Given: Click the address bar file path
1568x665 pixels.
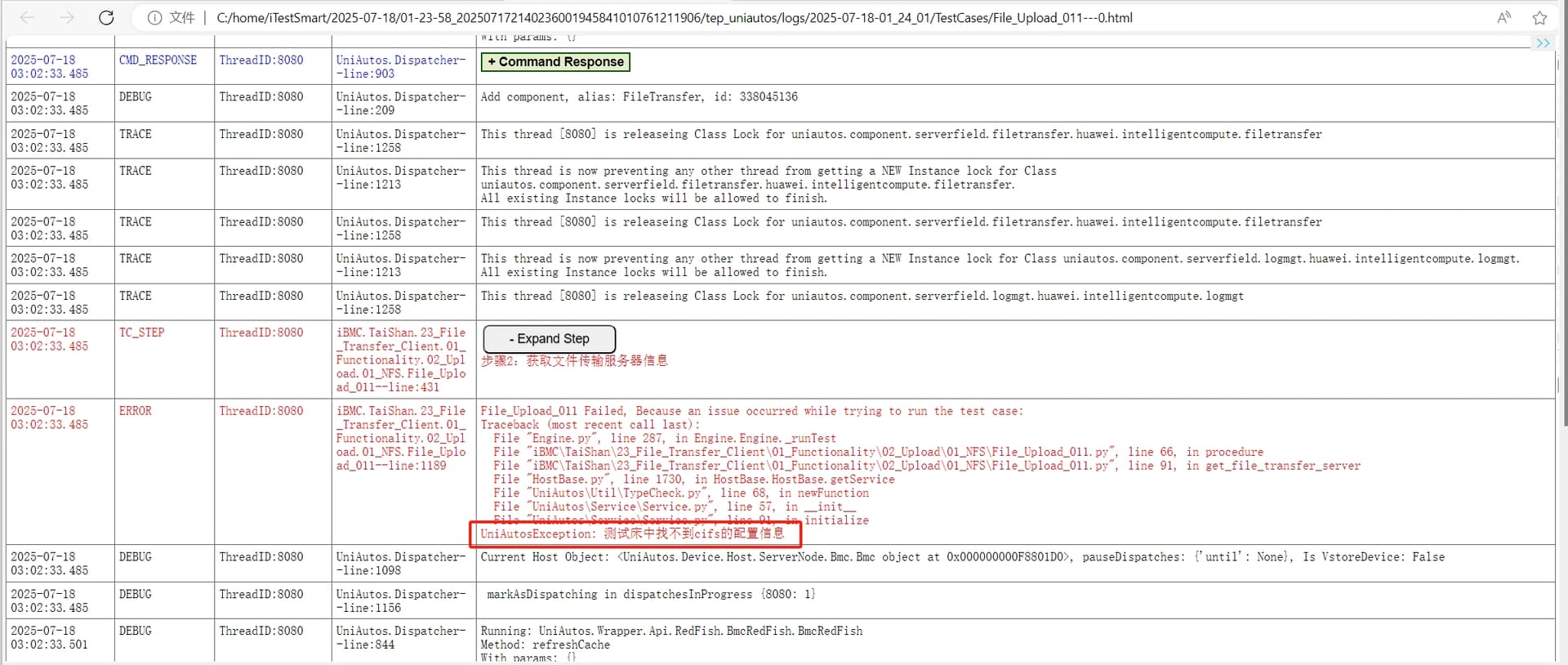Looking at the screenshot, I should point(674,17).
